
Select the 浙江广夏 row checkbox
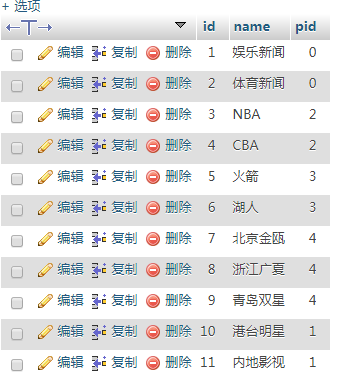click(17, 272)
